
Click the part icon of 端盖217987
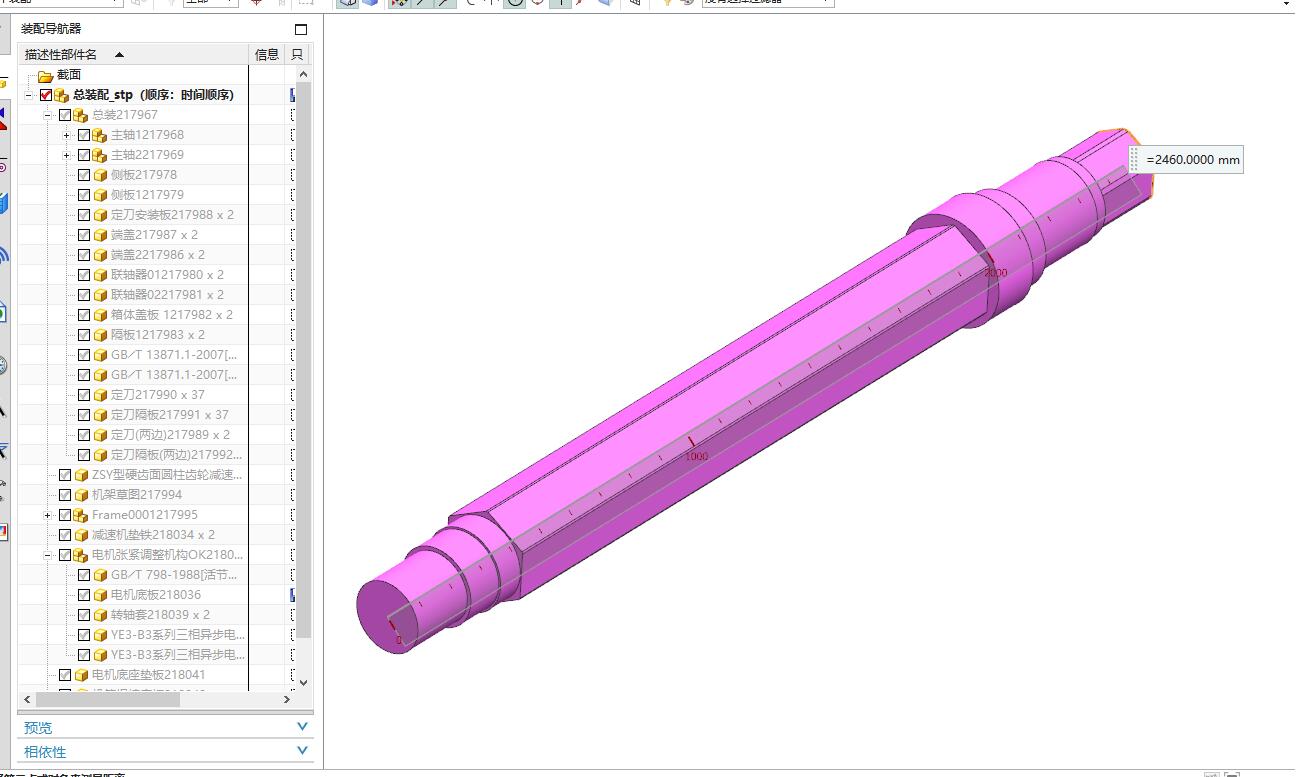point(100,235)
